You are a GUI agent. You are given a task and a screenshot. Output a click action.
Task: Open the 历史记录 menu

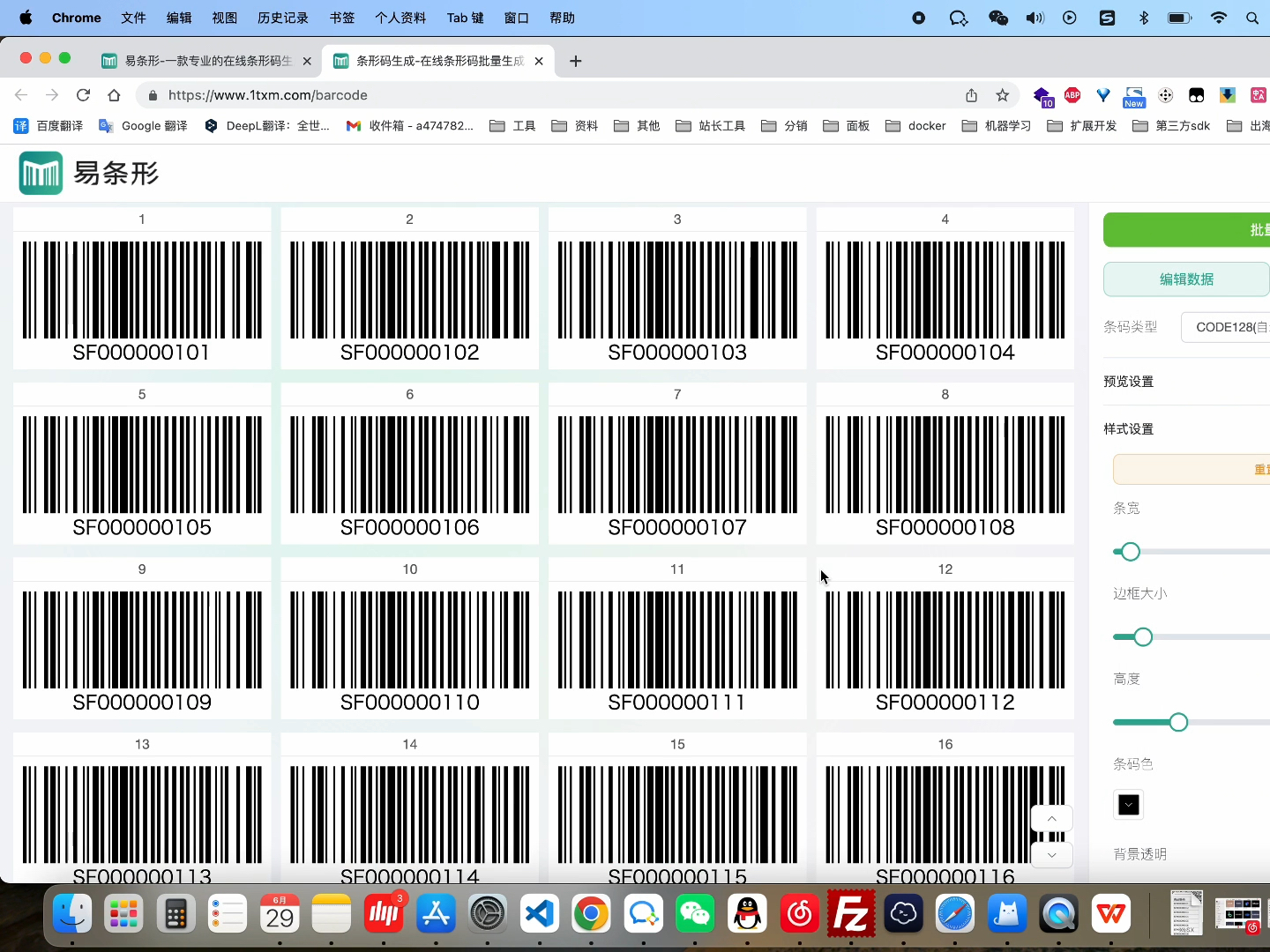283,18
